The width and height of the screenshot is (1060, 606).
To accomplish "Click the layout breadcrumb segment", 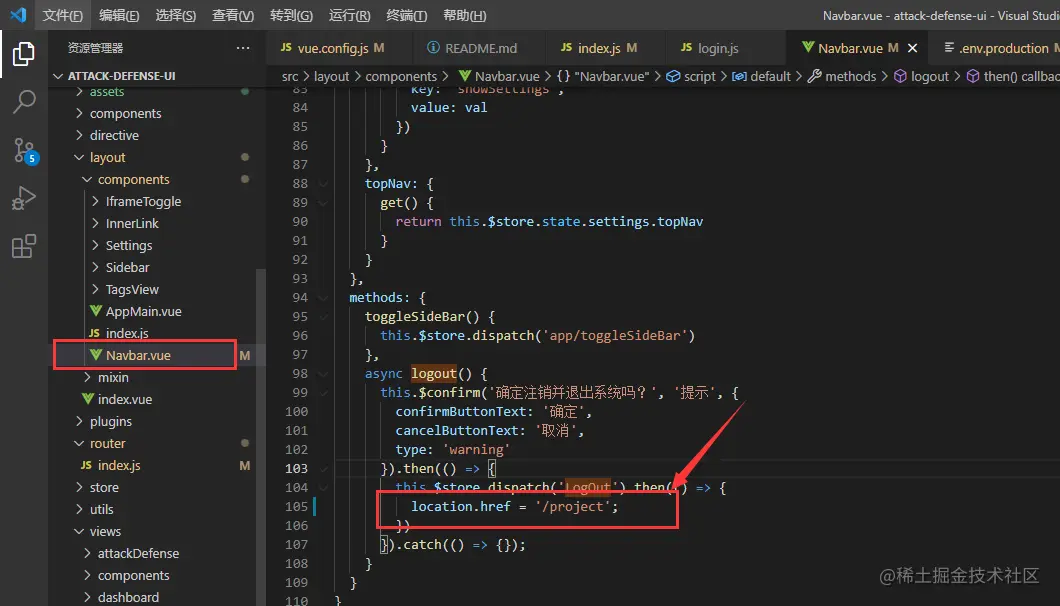I will (x=331, y=76).
